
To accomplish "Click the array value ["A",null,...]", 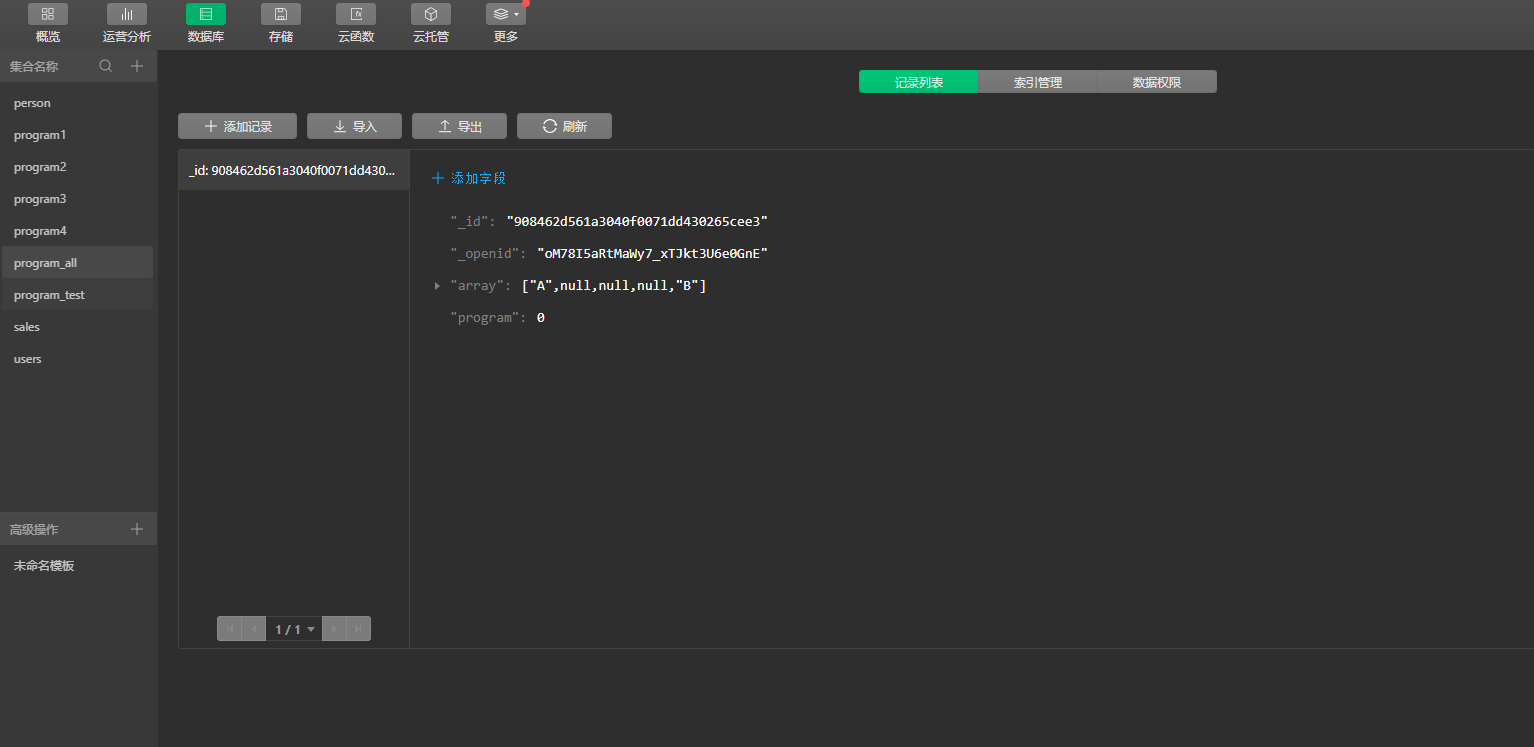I will (614, 286).
